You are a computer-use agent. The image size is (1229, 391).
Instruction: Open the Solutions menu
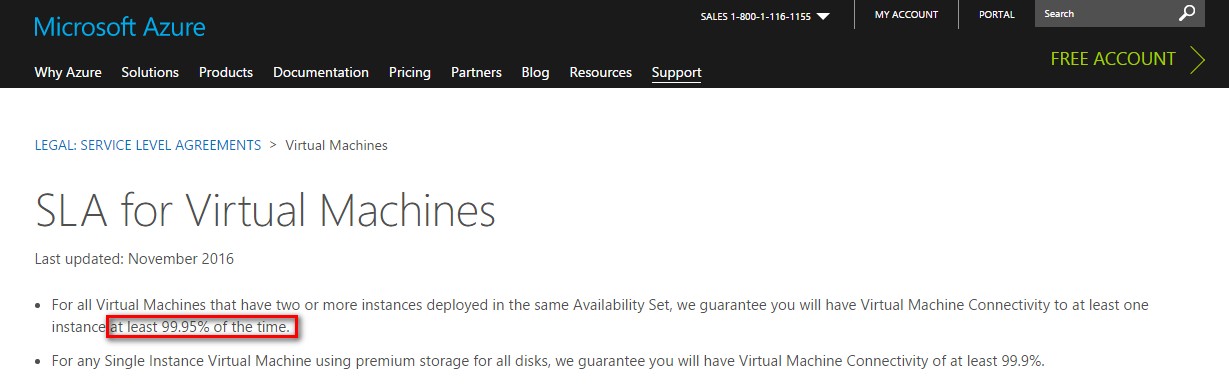click(x=150, y=72)
